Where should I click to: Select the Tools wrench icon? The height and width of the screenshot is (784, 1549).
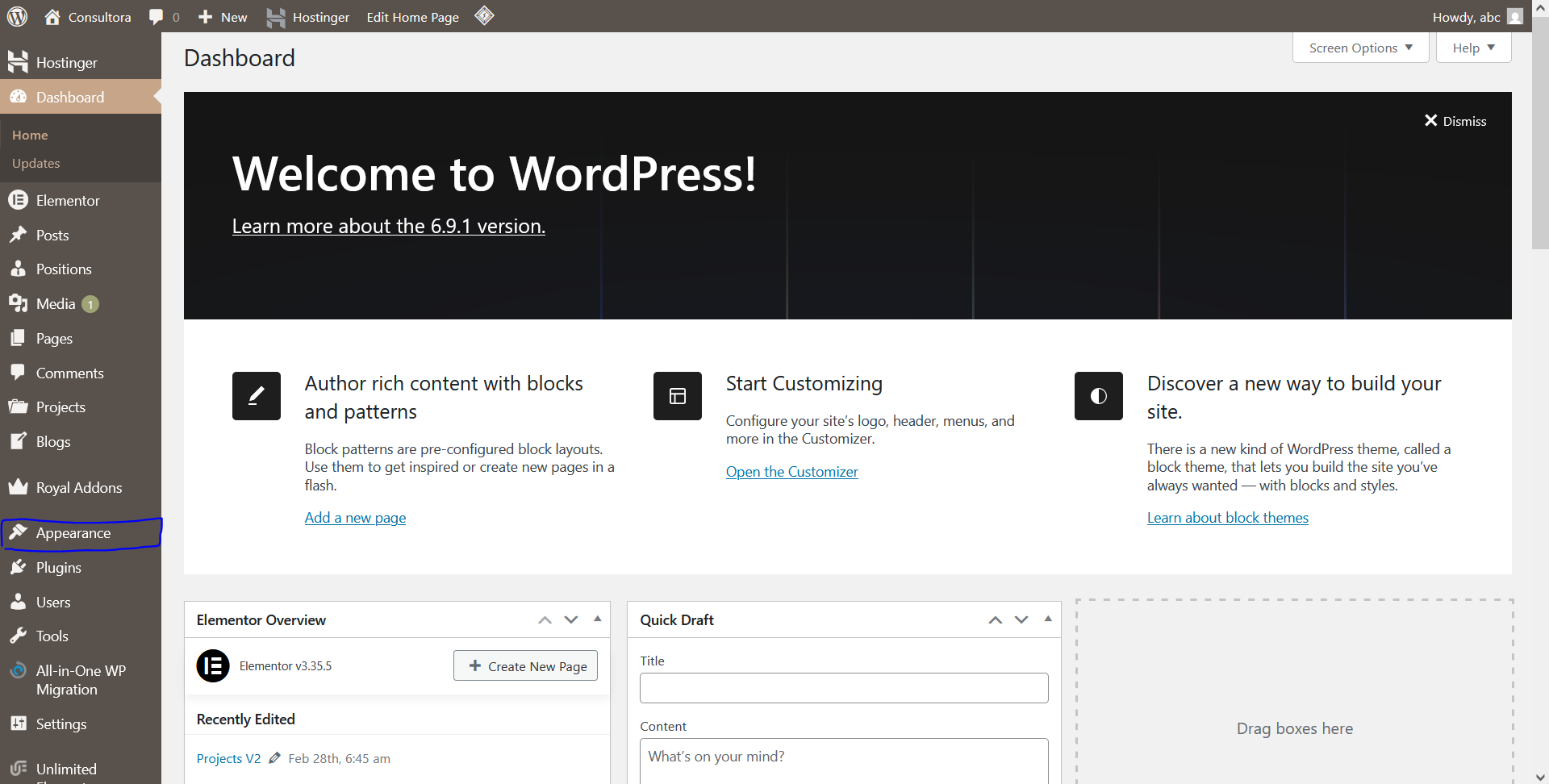pyautogui.click(x=19, y=636)
